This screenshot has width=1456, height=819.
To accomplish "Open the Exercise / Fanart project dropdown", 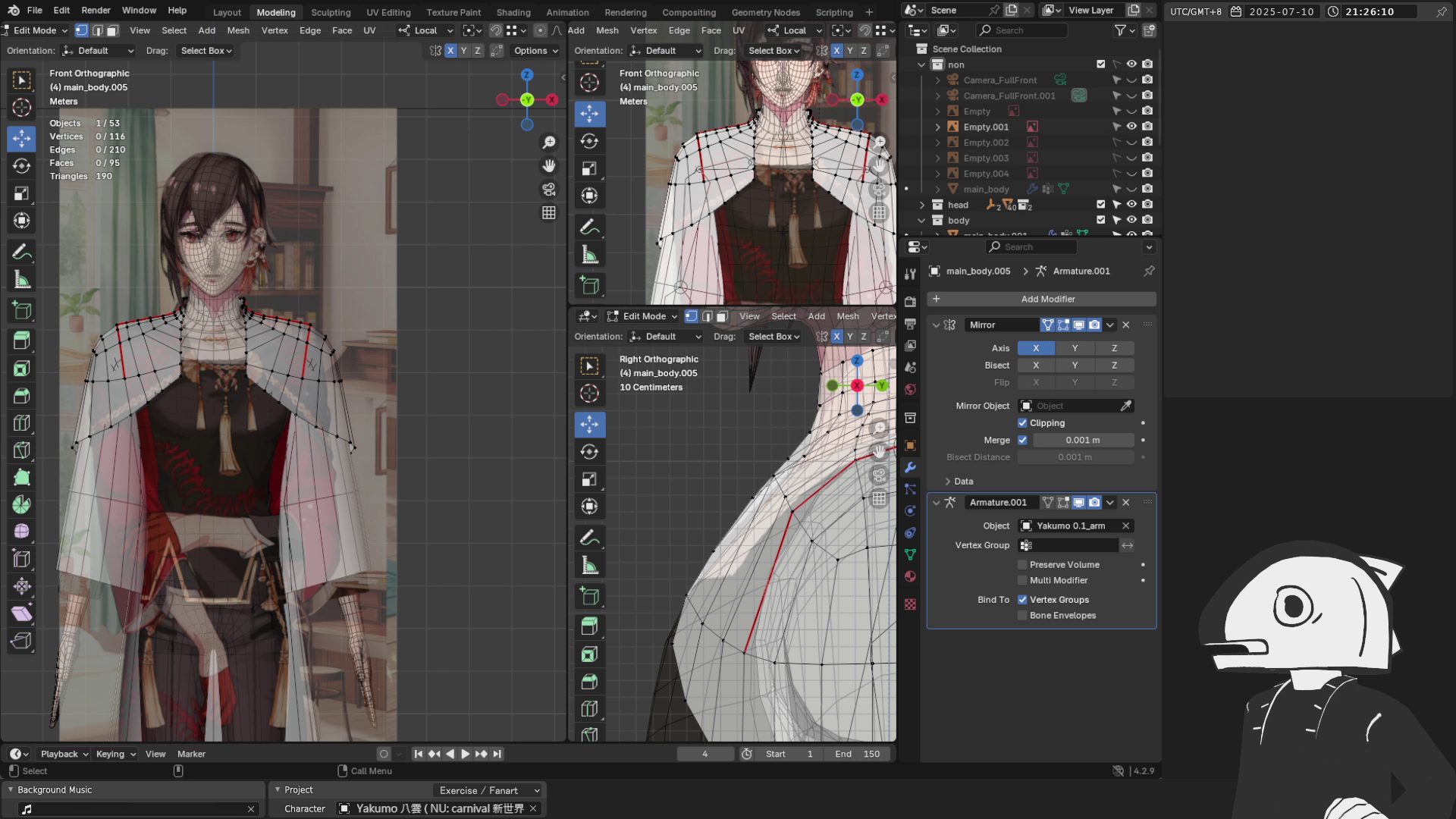I will [488, 790].
